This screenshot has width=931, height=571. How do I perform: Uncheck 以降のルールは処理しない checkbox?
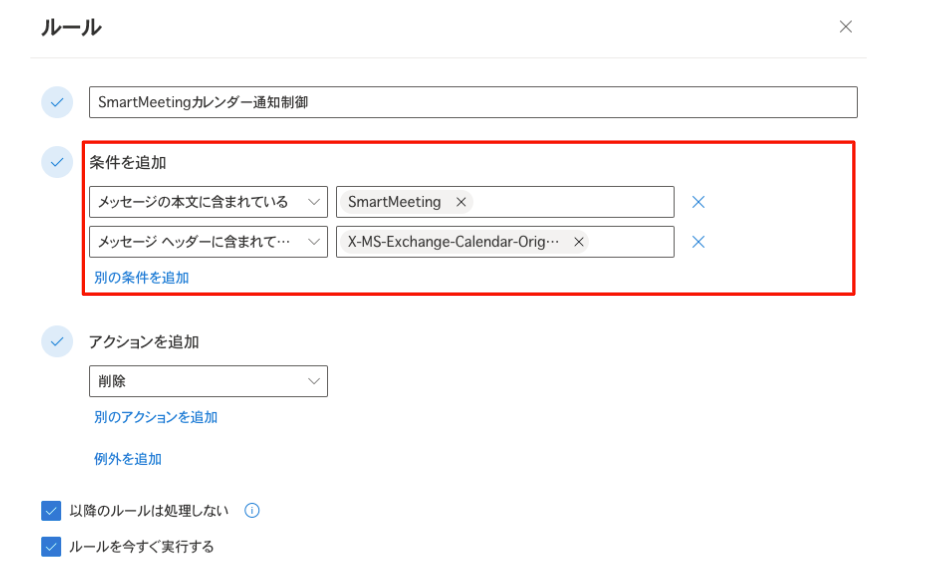coord(51,510)
